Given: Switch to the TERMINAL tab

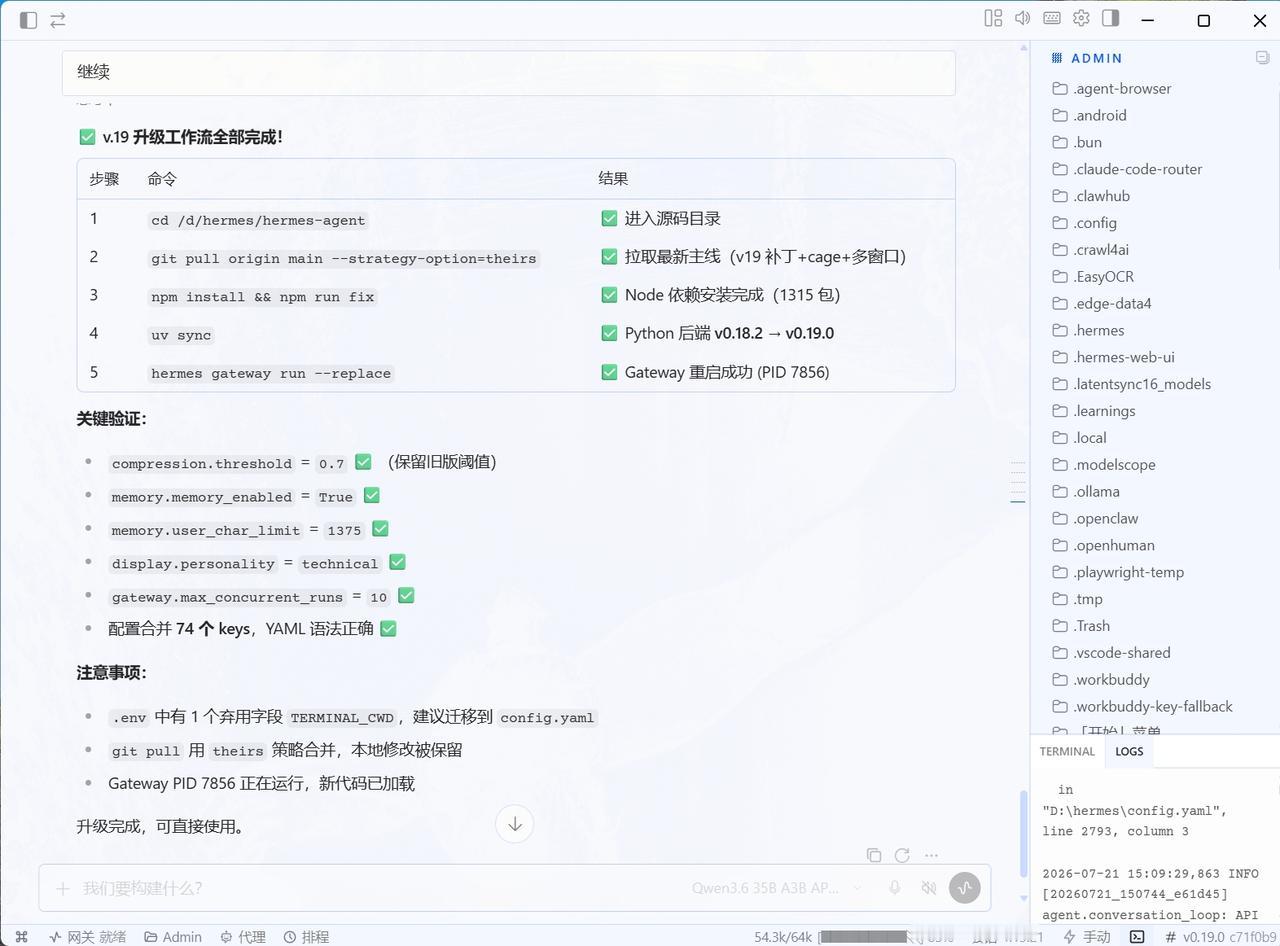Looking at the screenshot, I should click(1067, 752).
